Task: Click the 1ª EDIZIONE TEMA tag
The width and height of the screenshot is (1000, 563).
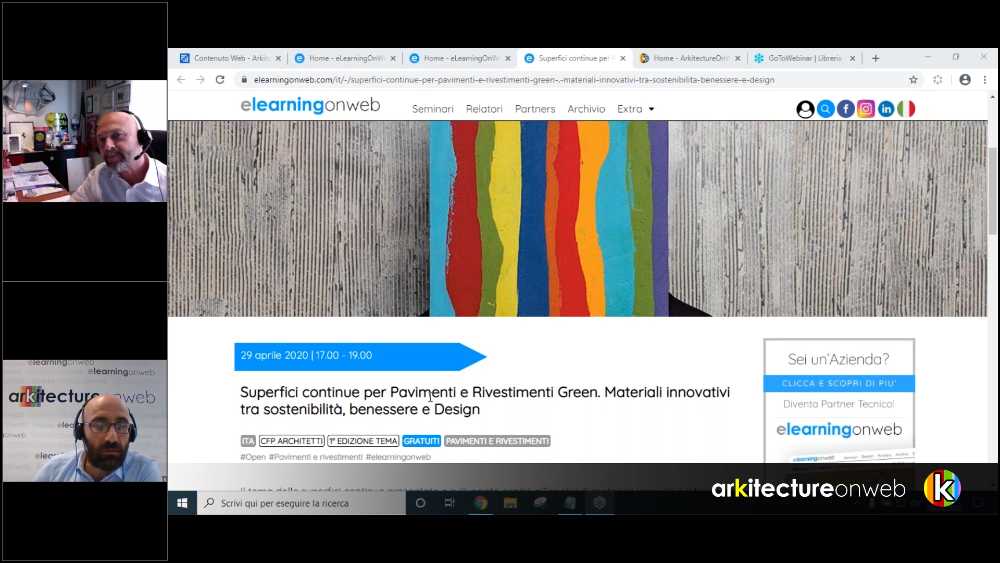Action: [363, 441]
